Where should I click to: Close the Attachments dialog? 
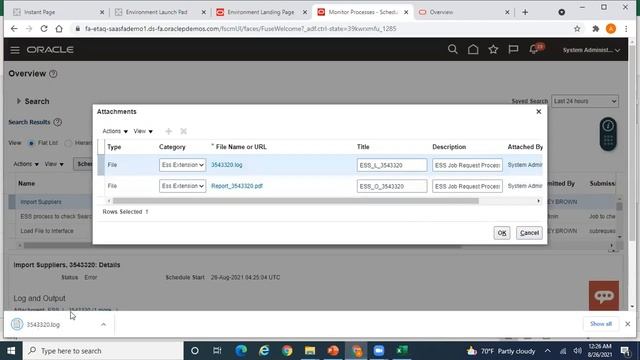[539, 111]
